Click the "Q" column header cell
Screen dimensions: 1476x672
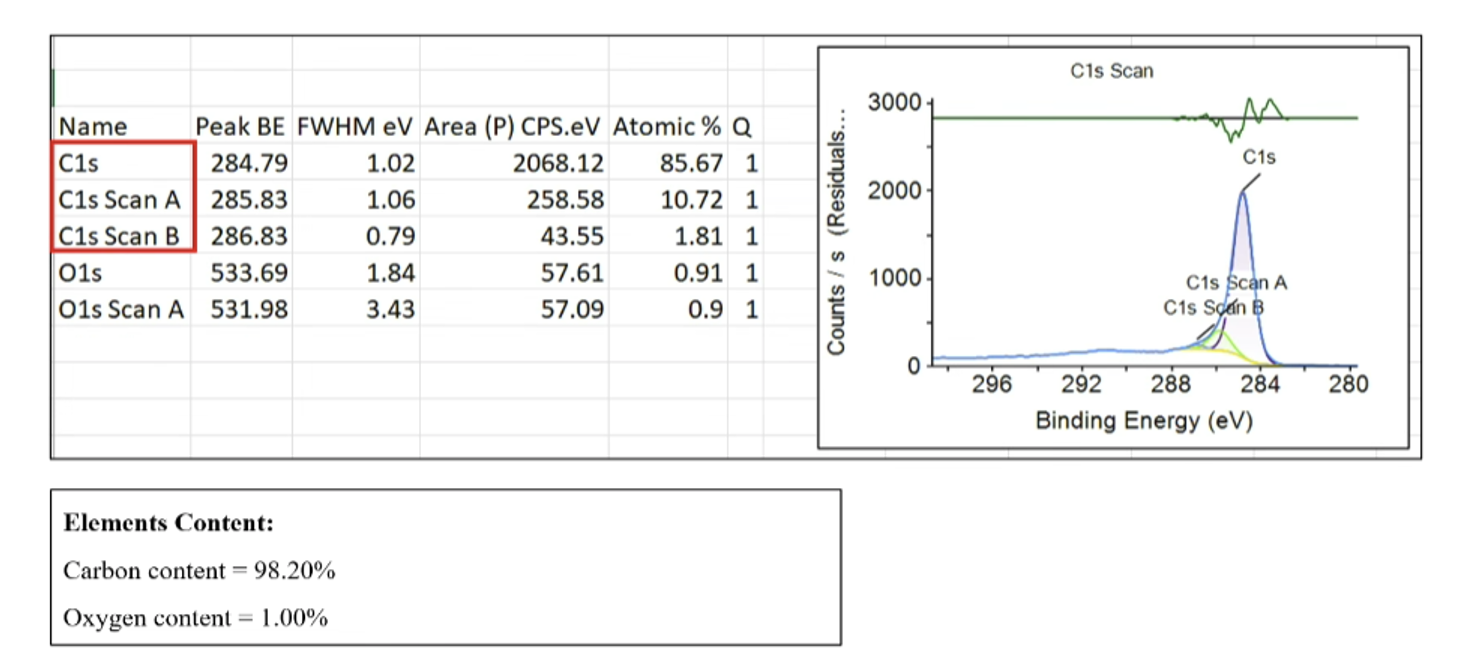741,127
